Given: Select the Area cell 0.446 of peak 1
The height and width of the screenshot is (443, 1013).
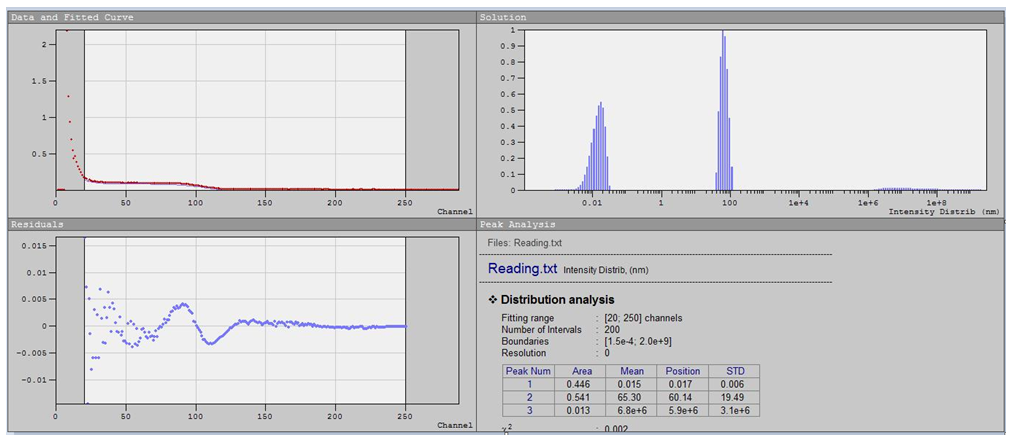Looking at the screenshot, I should 580,384.
